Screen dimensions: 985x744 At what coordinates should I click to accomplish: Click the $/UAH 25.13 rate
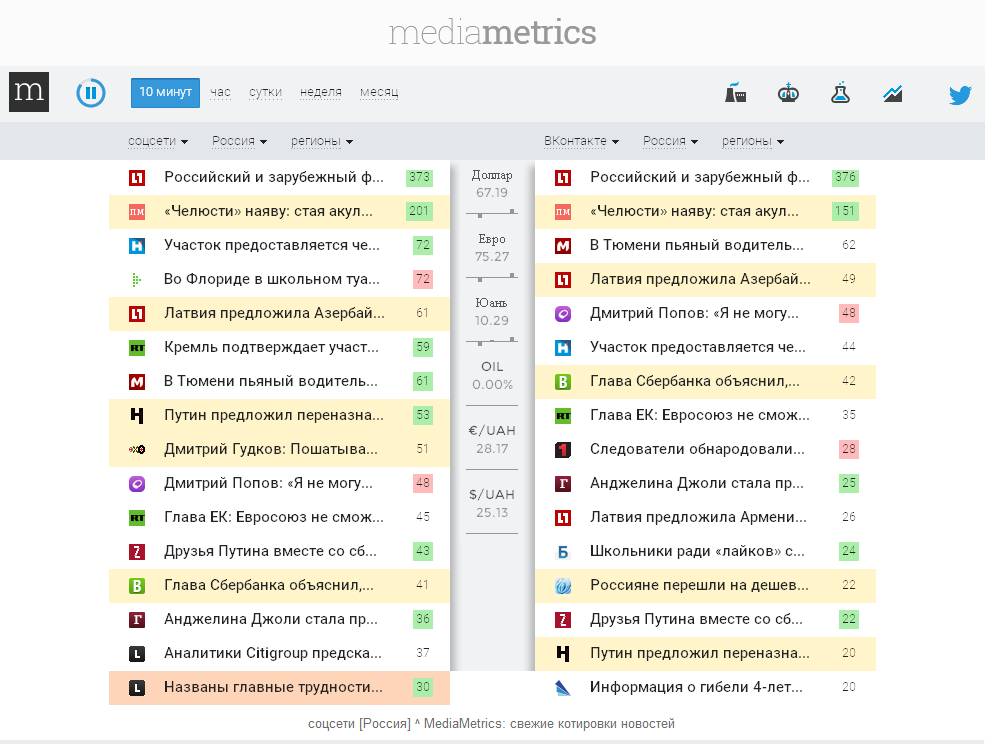(492, 503)
